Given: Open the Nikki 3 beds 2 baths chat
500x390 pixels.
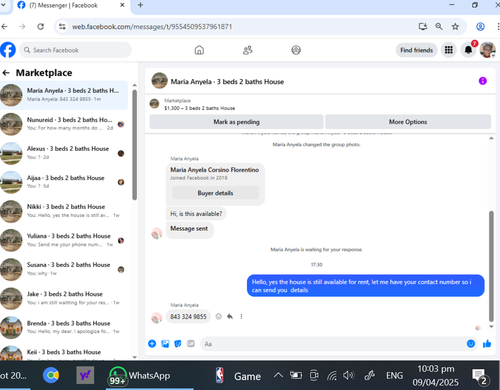Looking at the screenshot, I should (64, 211).
